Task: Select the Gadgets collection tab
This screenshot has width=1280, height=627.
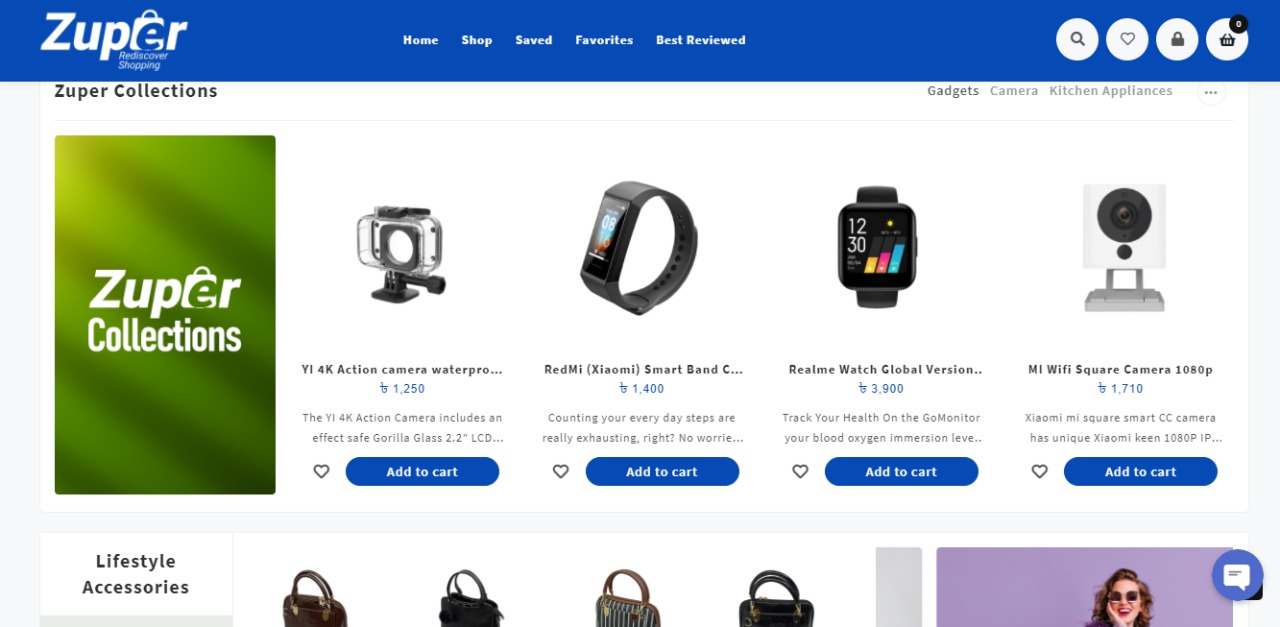Action: [953, 91]
